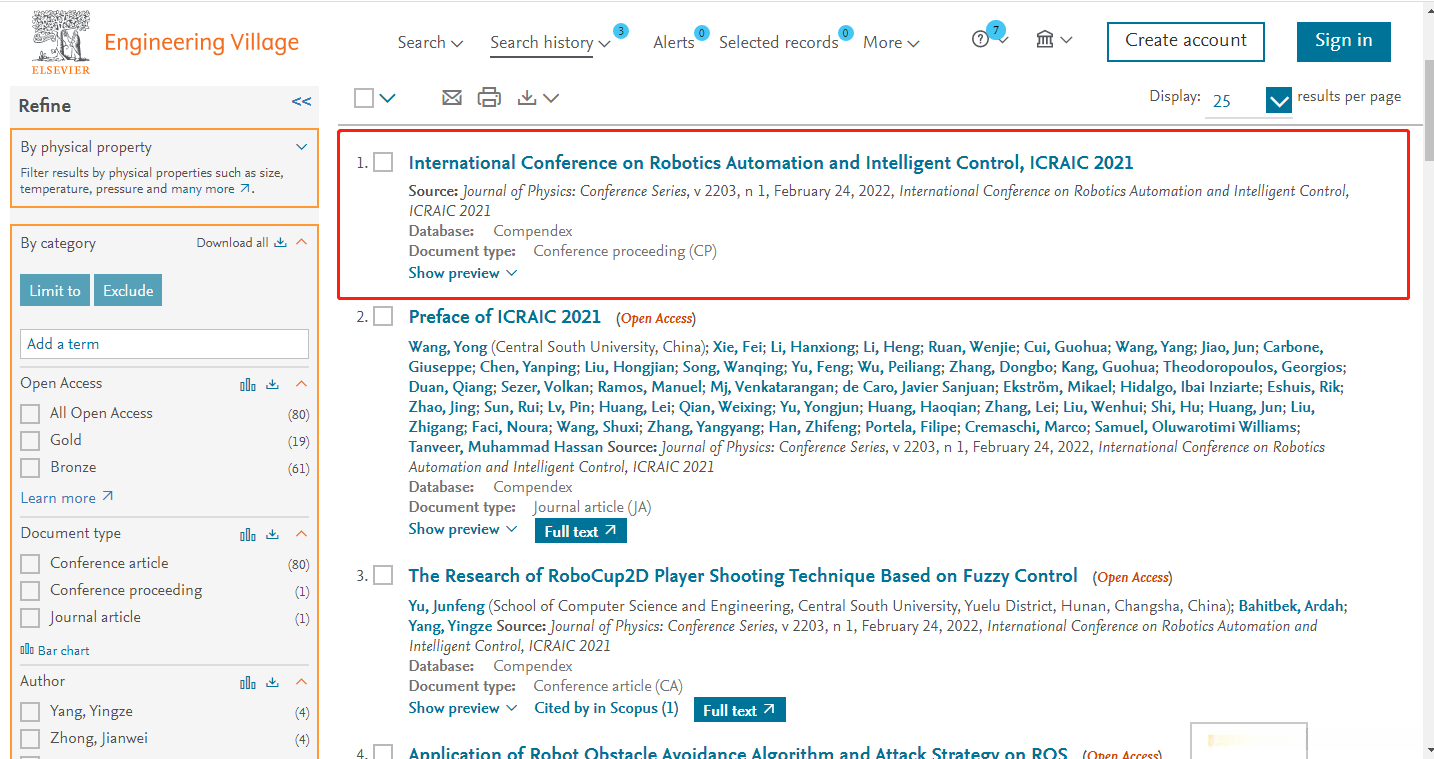Open Full text for RoboCup2D shooting paper
This screenshot has height=759, width=1434.
(x=739, y=710)
